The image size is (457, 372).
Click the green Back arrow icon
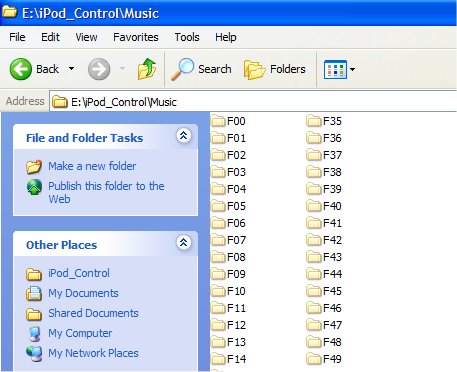click(21, 69)
